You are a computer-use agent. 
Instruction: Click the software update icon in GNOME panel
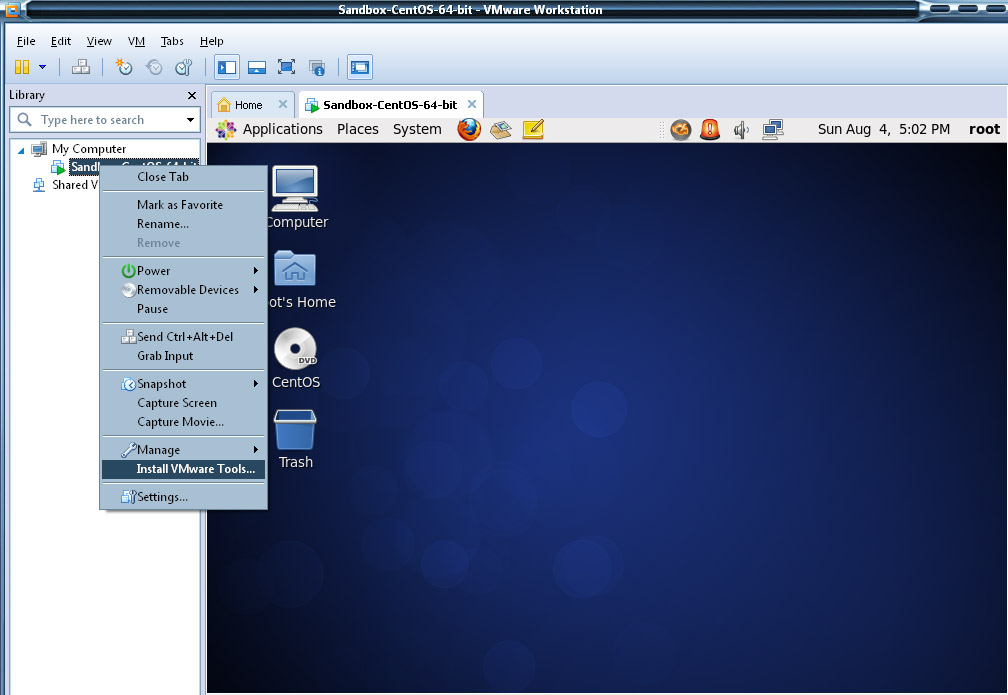click(x=680, y=130)
